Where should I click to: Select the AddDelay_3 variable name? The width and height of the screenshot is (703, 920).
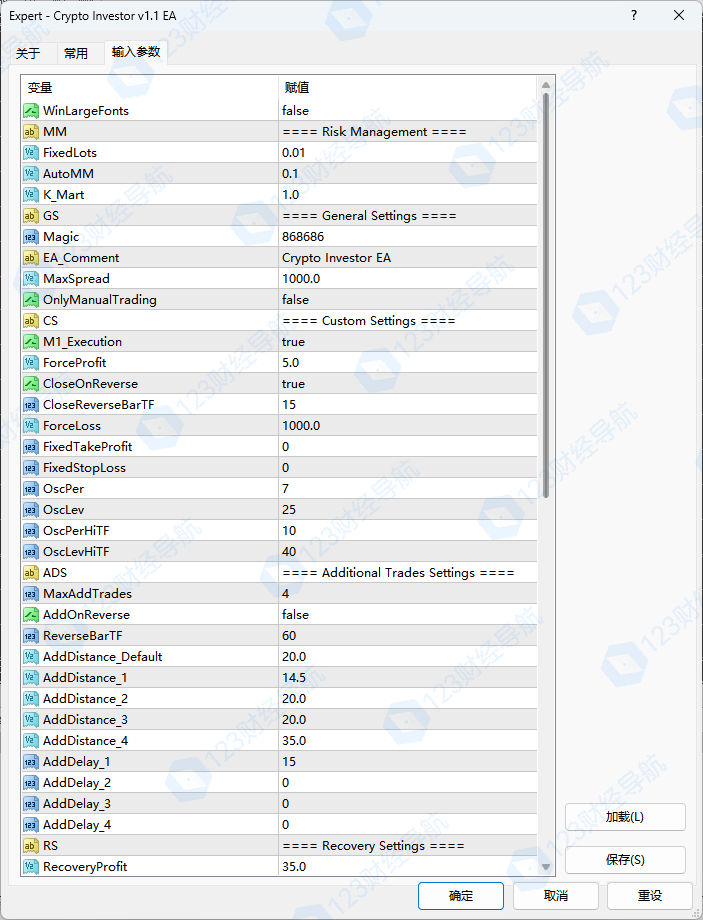point(77,804)
